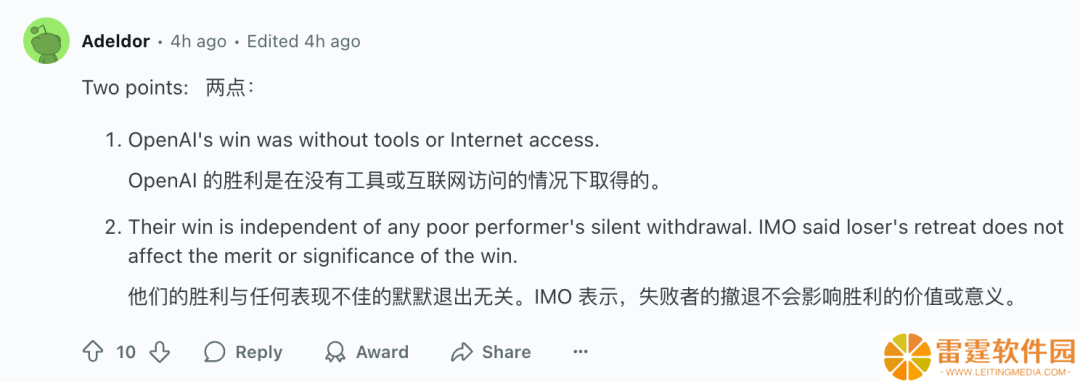
Task: Open Adeldor's green Snoo avatar
Action: point(47,41)
